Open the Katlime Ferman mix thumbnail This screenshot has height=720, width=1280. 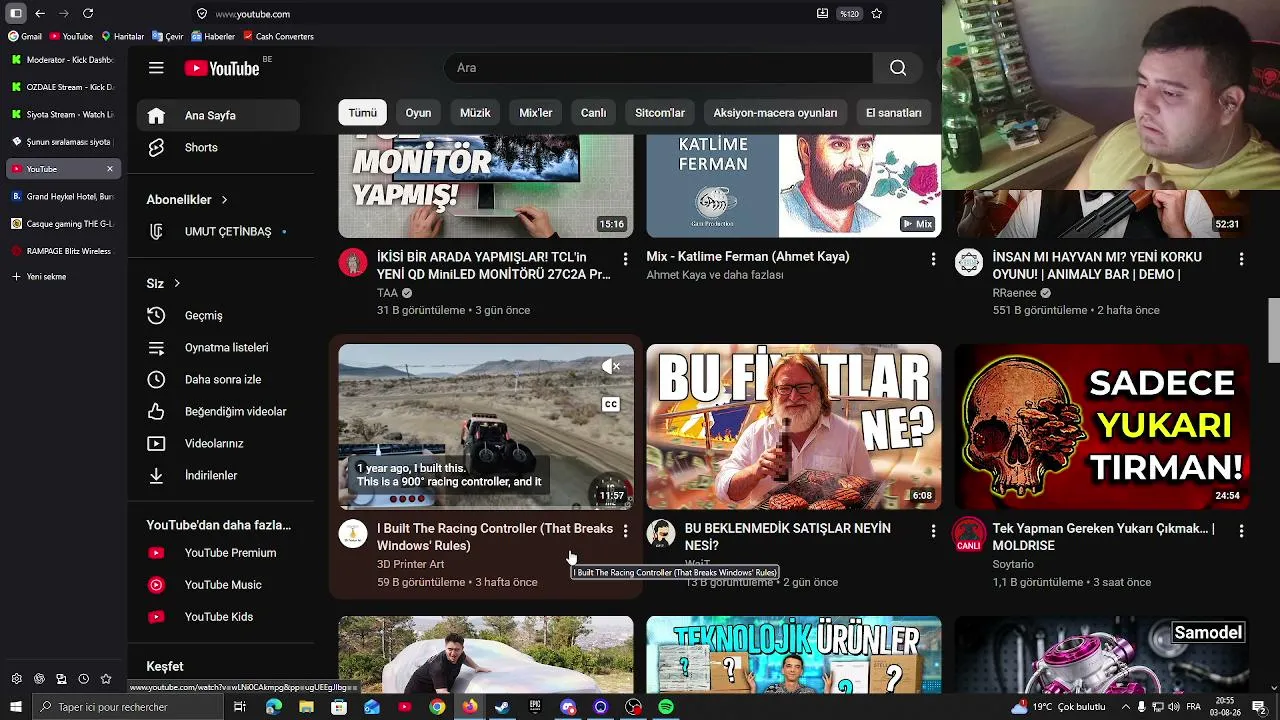pos(794,186)
